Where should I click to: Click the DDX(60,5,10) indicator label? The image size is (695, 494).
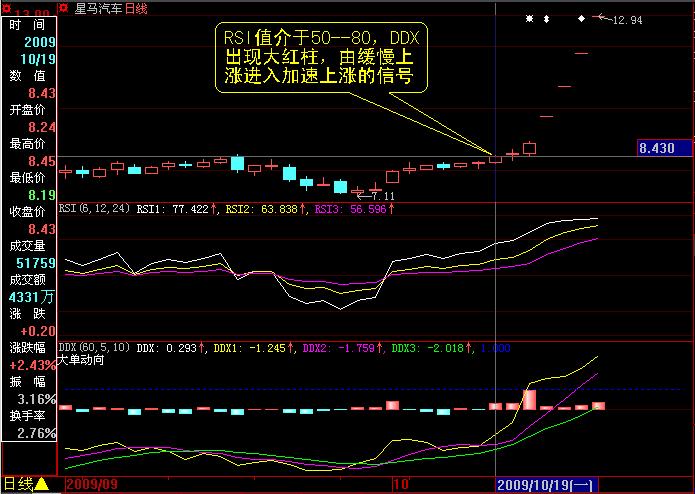tap(94, 347)
